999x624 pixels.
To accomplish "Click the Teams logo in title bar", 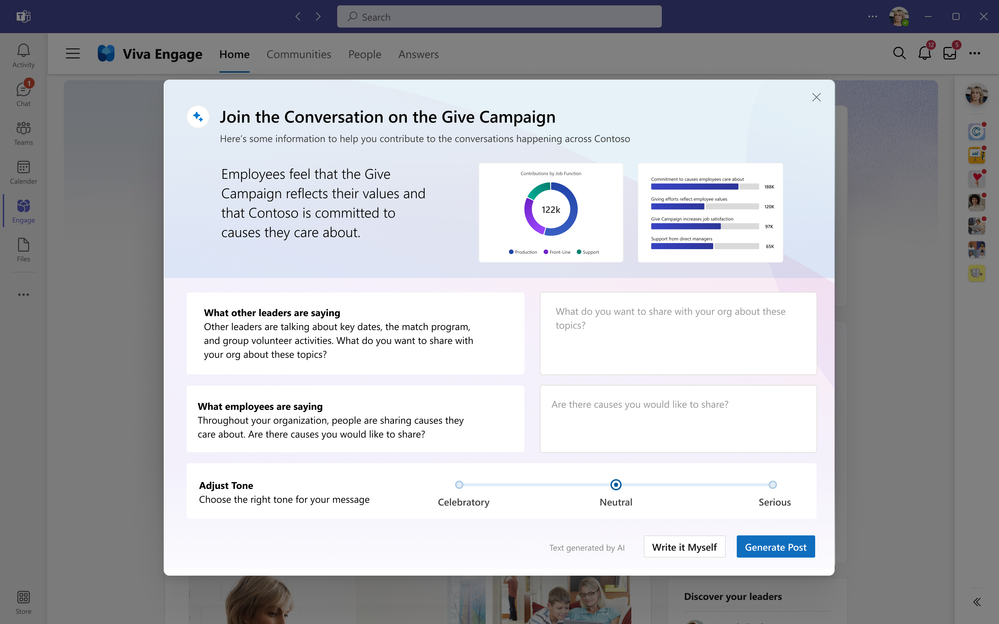I will [x=23, y=17].
